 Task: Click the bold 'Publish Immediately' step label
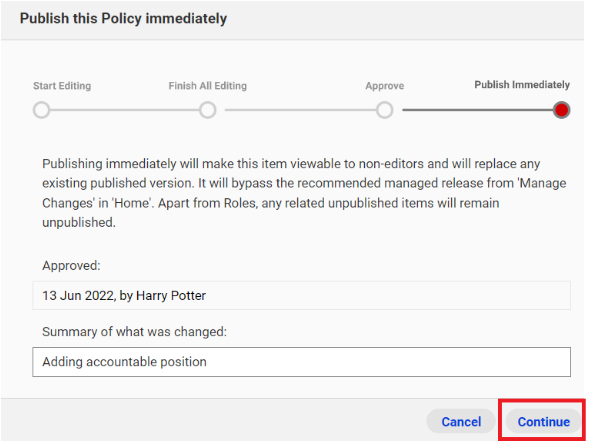pos(522,85)
